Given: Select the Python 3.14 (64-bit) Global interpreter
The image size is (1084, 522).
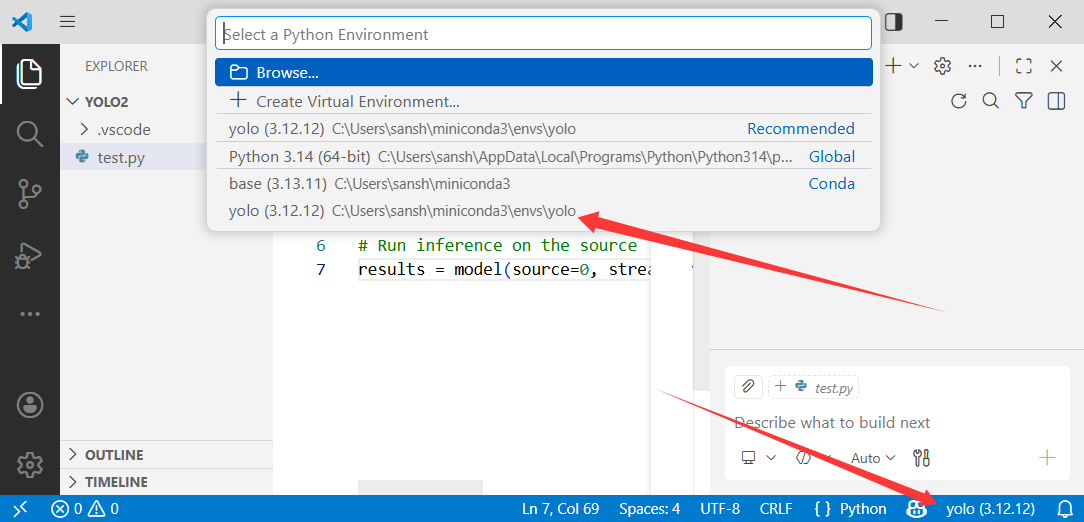Looking at the screenshot, I should tap(543, 156).
